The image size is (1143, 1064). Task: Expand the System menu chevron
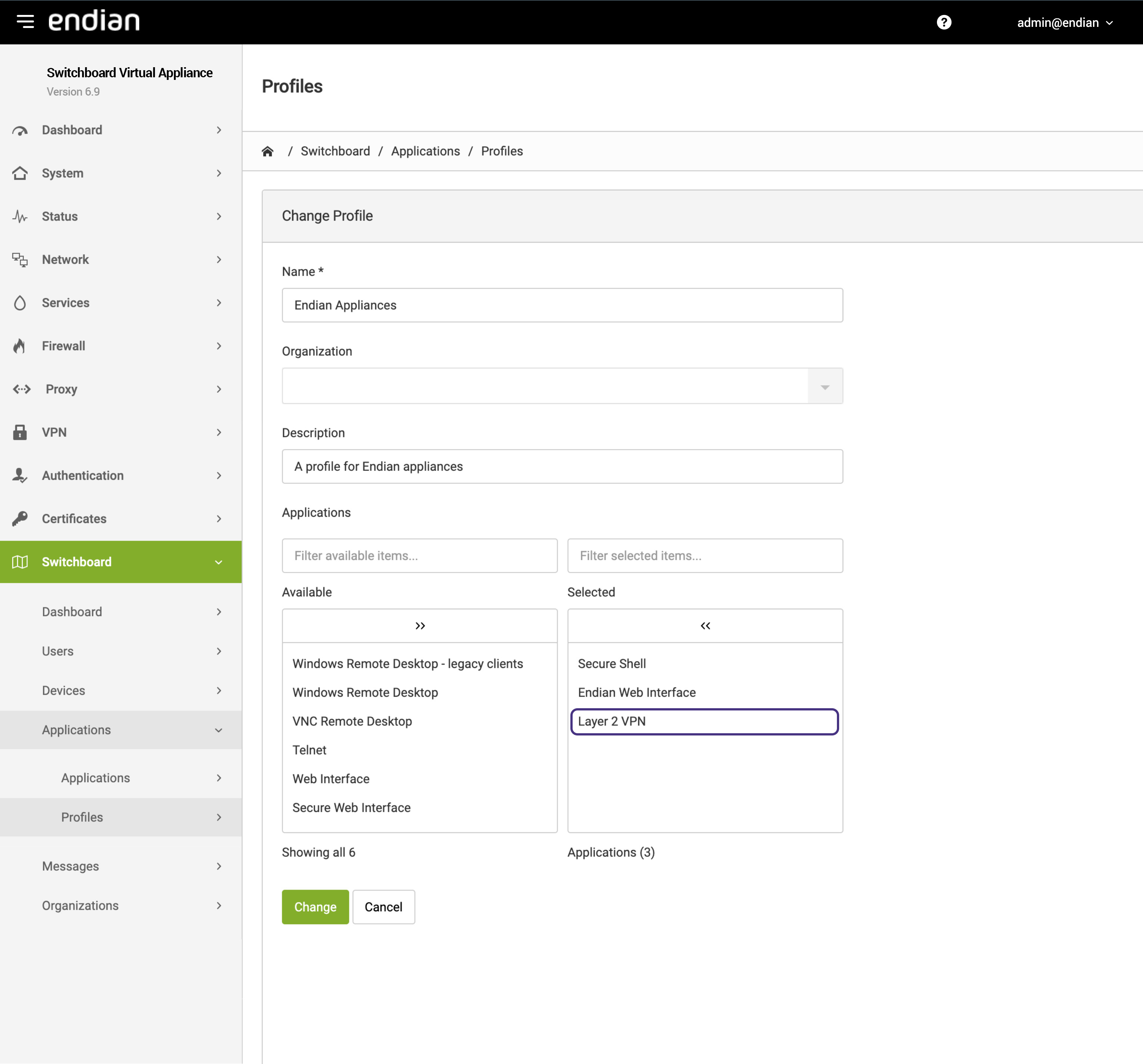pos(218,173)
